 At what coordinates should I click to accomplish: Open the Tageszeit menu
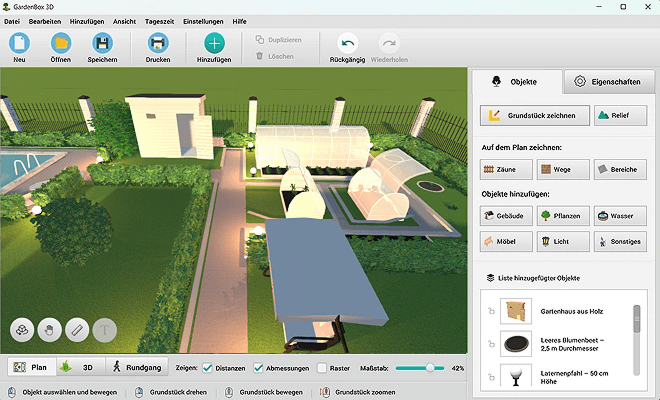pyautogui.click(x=159, y=21)
